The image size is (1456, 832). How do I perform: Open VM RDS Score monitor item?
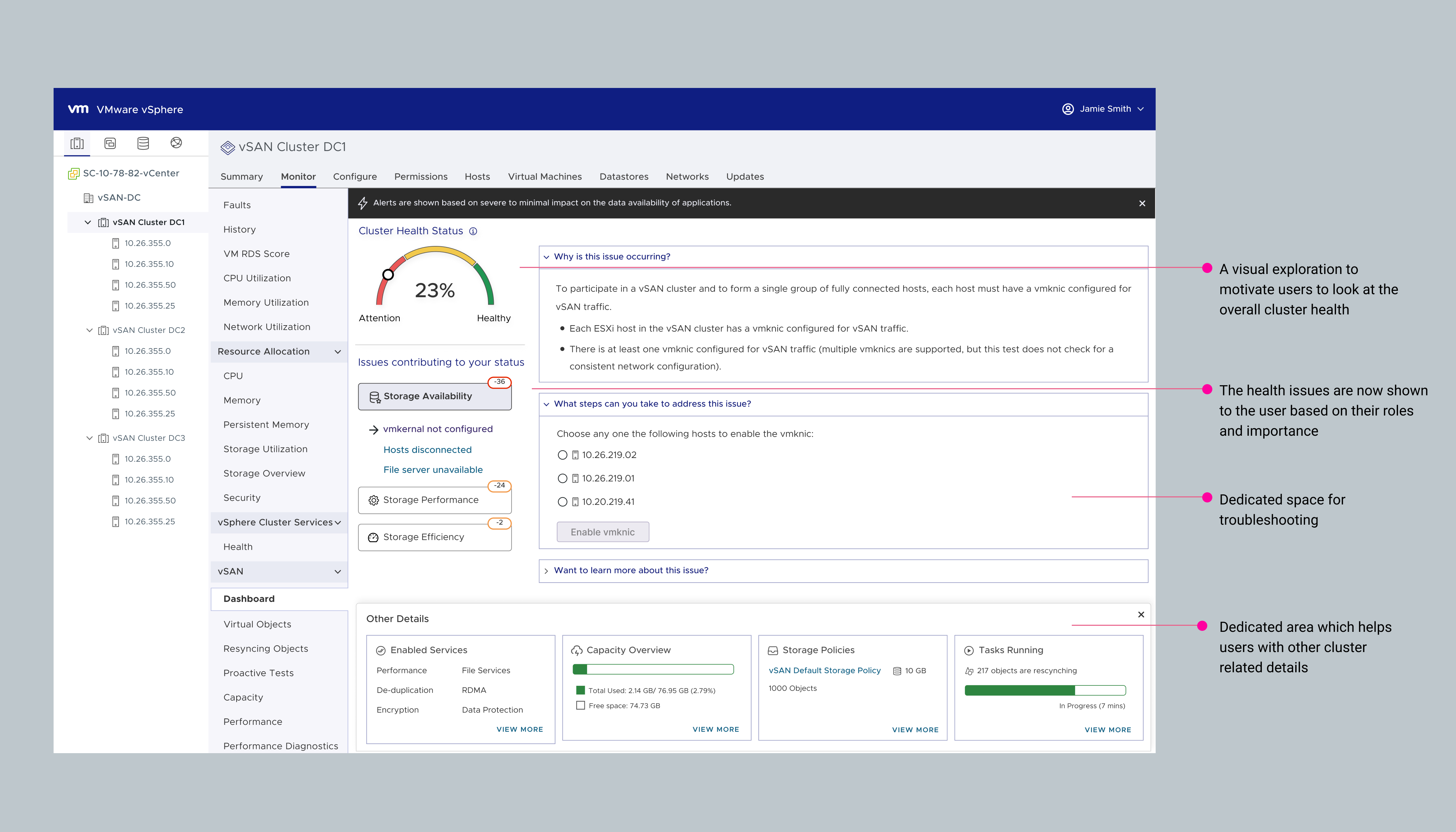click(x=256, y=254)
